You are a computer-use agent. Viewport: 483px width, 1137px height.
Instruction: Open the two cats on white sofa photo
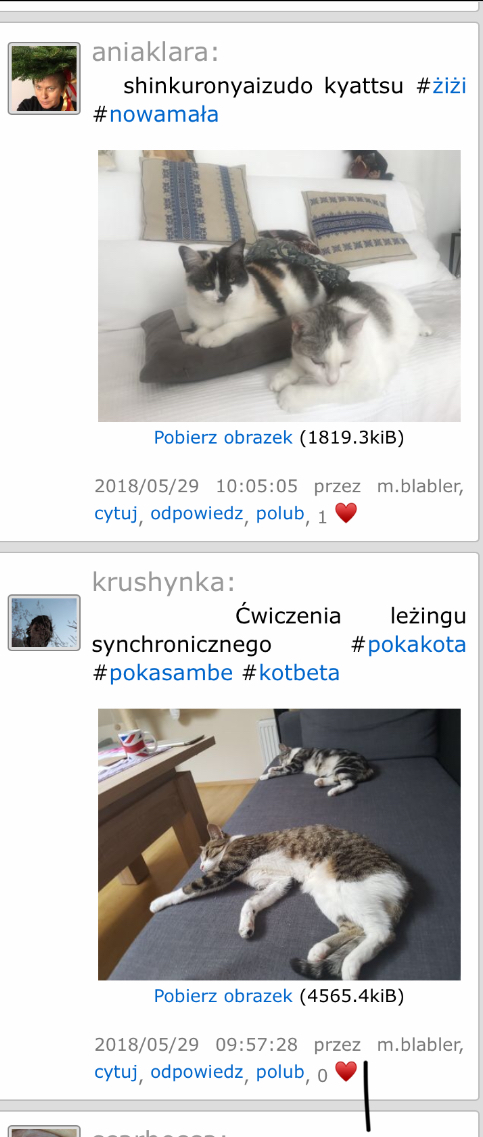pyautogui.click(x=279, y=286)
